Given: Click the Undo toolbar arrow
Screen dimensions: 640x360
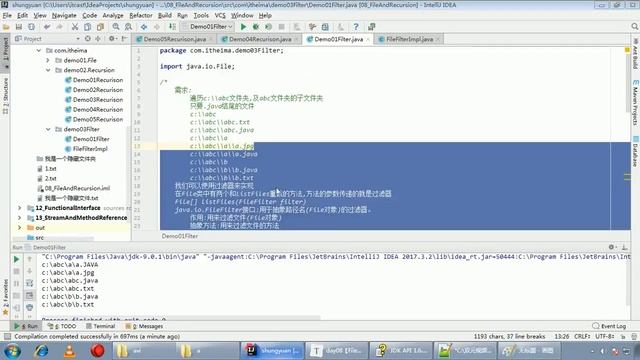Looking at the screenshot, I should coord(47,27).
